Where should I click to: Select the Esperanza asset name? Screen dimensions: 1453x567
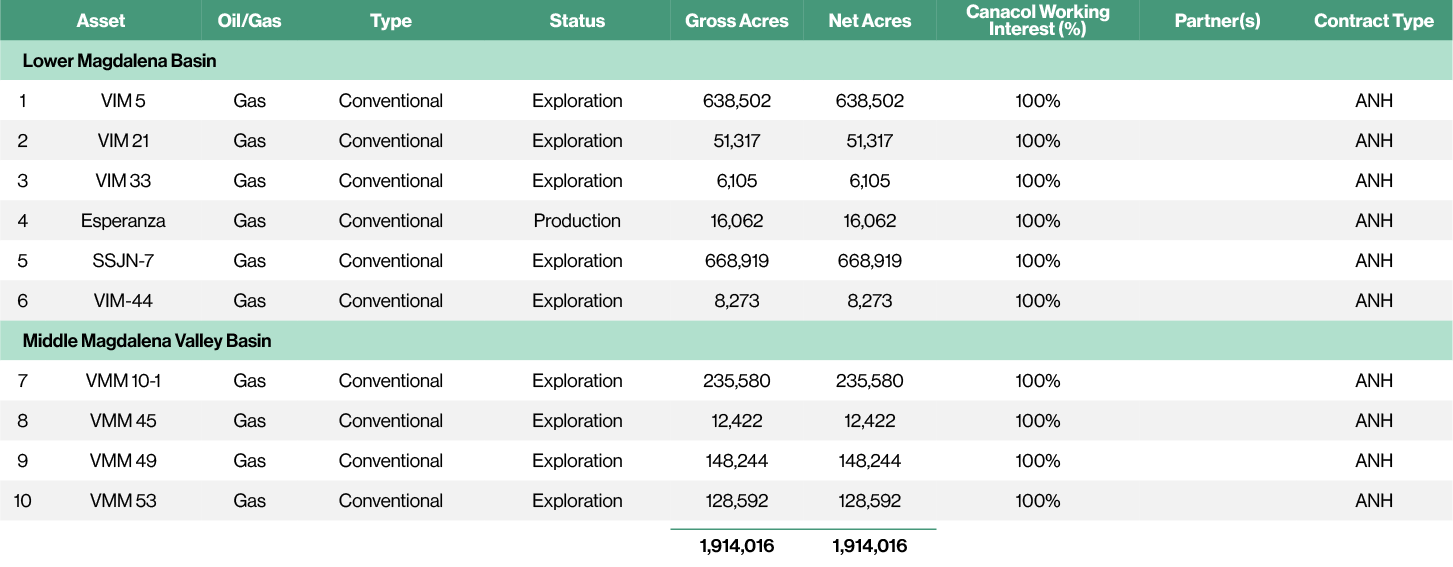pos(123,221)
